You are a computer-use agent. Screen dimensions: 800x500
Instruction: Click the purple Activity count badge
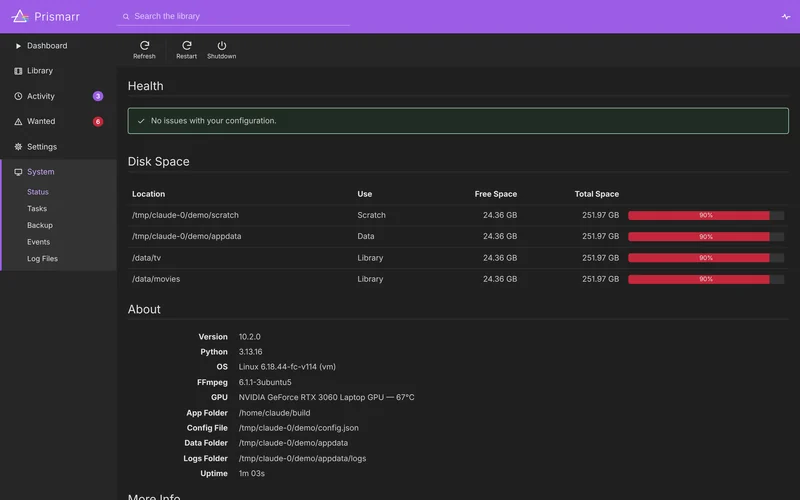(98, 96)
